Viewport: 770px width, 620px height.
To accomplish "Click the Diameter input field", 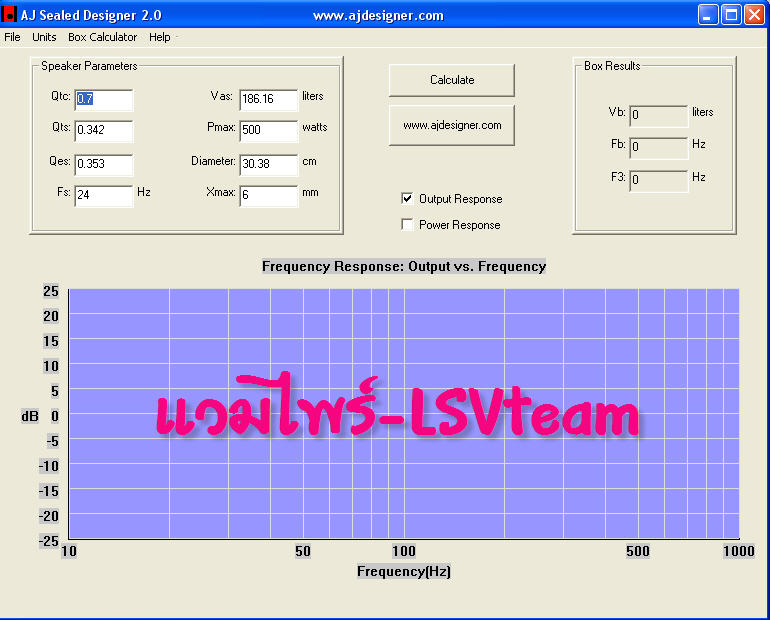I will click(x=269, y=164).
